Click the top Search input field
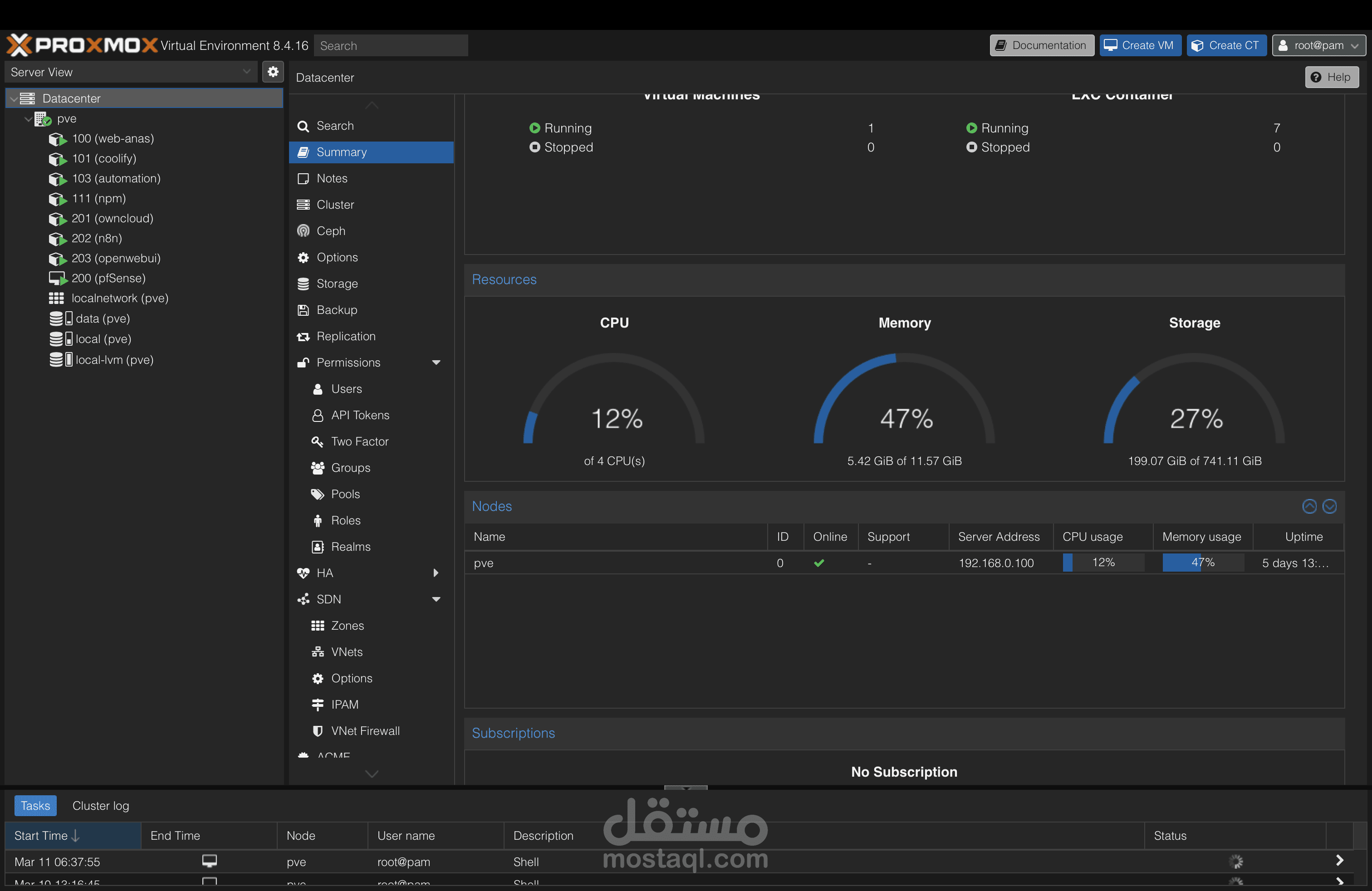Image resolution: width=1372 pixels, height=891 pixels. (390, 45)
